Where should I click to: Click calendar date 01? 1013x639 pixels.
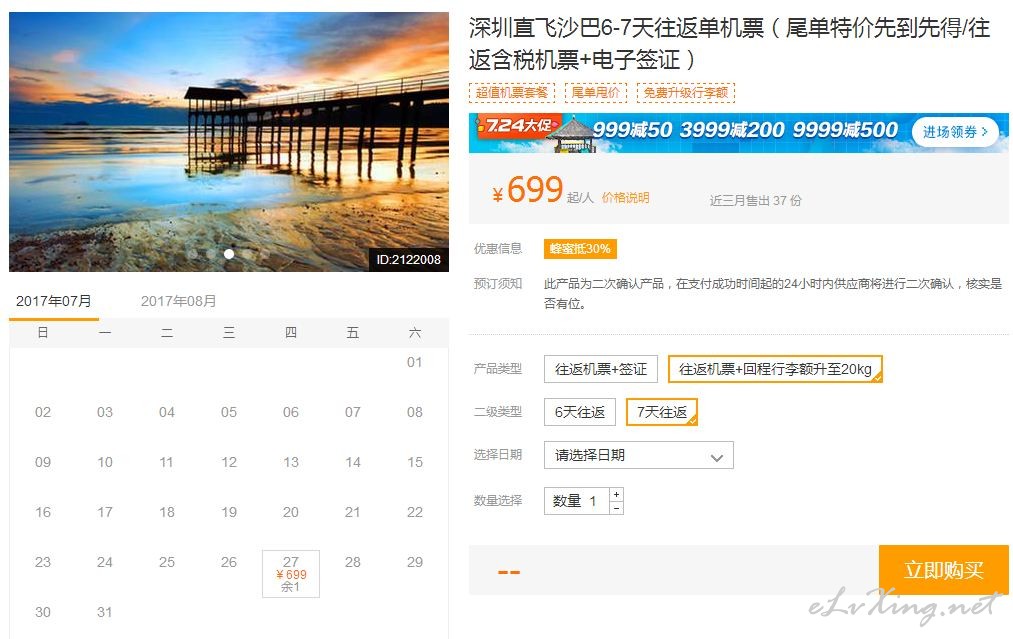coord(415,362)
